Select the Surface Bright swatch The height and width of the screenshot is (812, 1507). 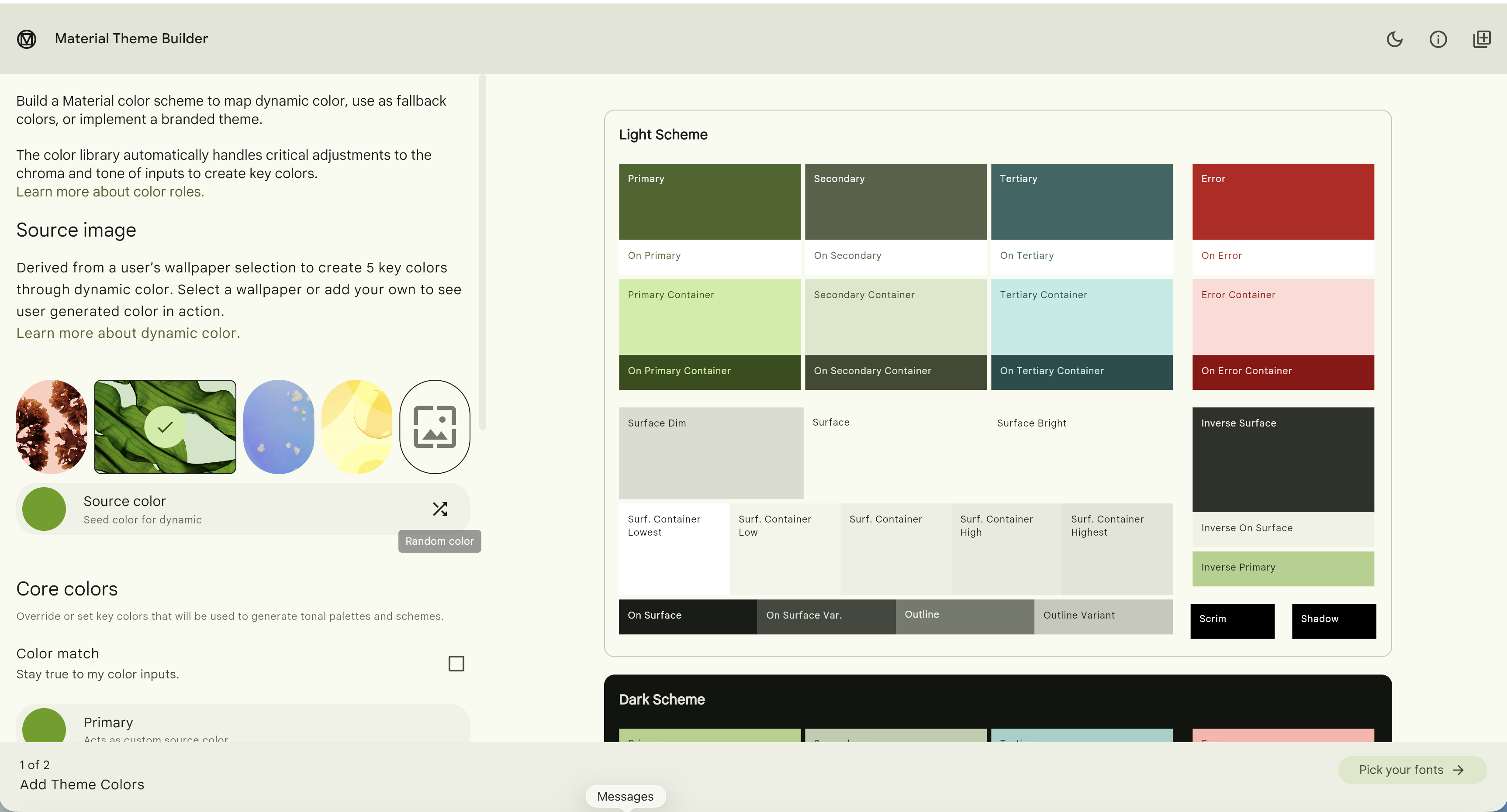1081,453
